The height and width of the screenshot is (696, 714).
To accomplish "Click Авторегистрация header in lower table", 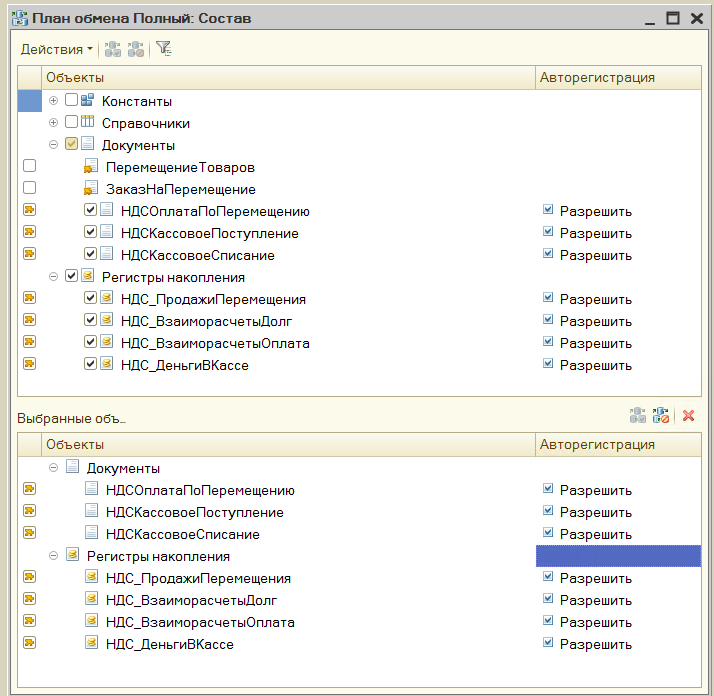I will click(618, 445).
